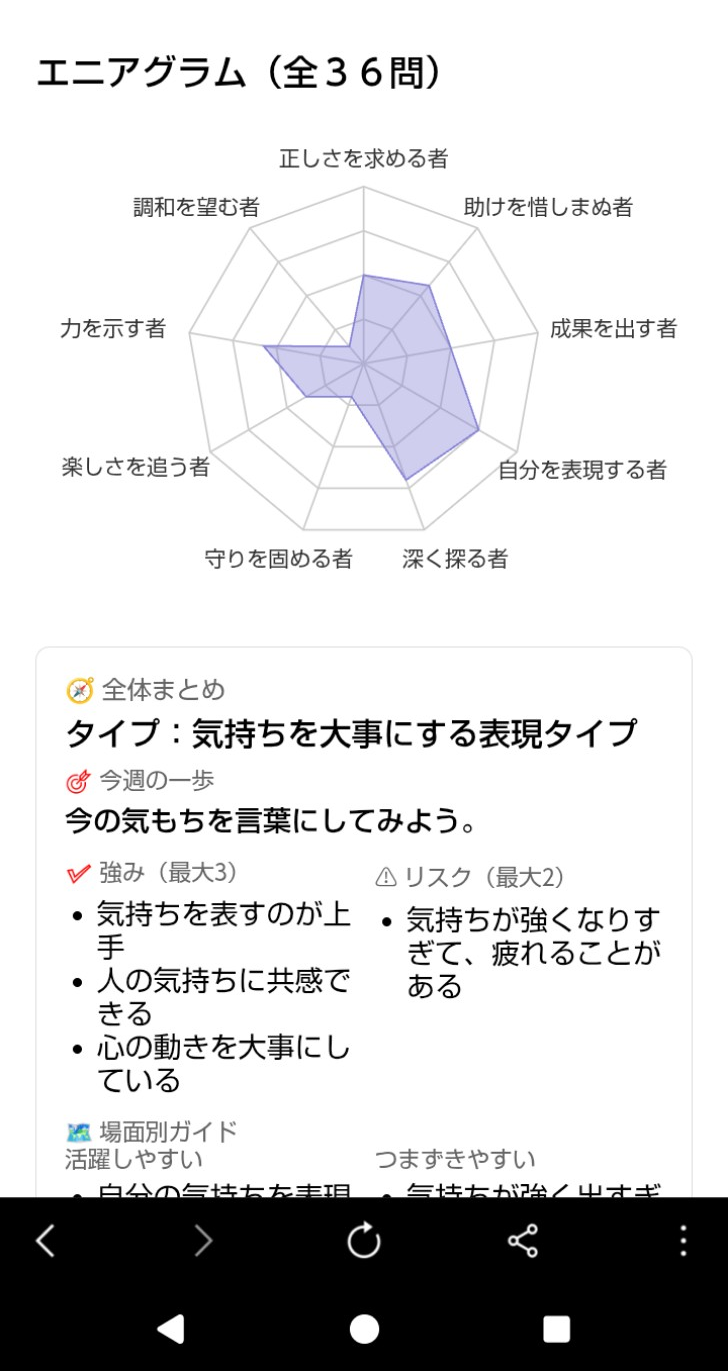
Task: Tap the checkmark icon beside 強み
Action: click(x=78, y=873)
